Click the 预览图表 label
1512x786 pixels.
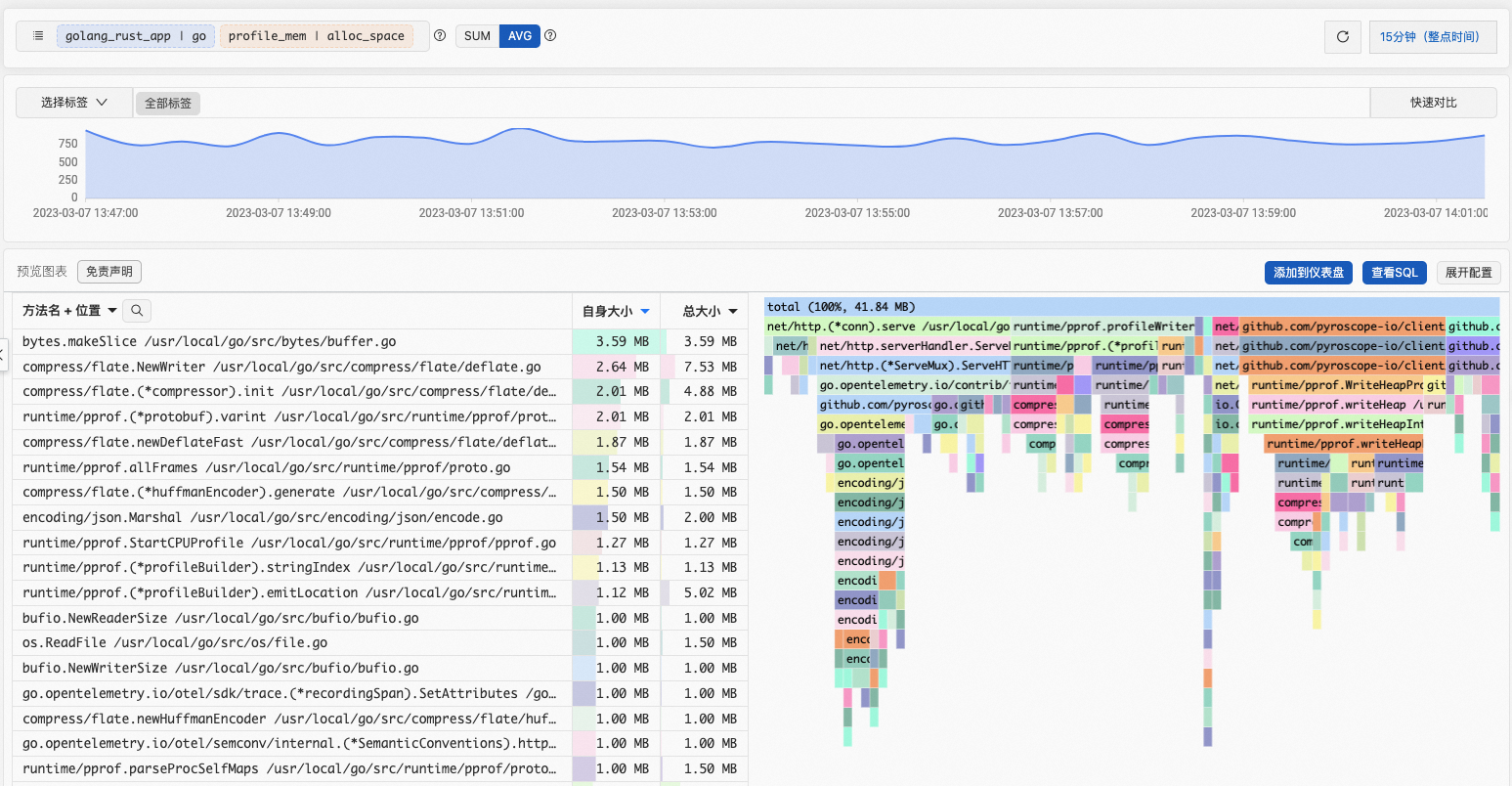pyautogui.click(x=42, y=272)
